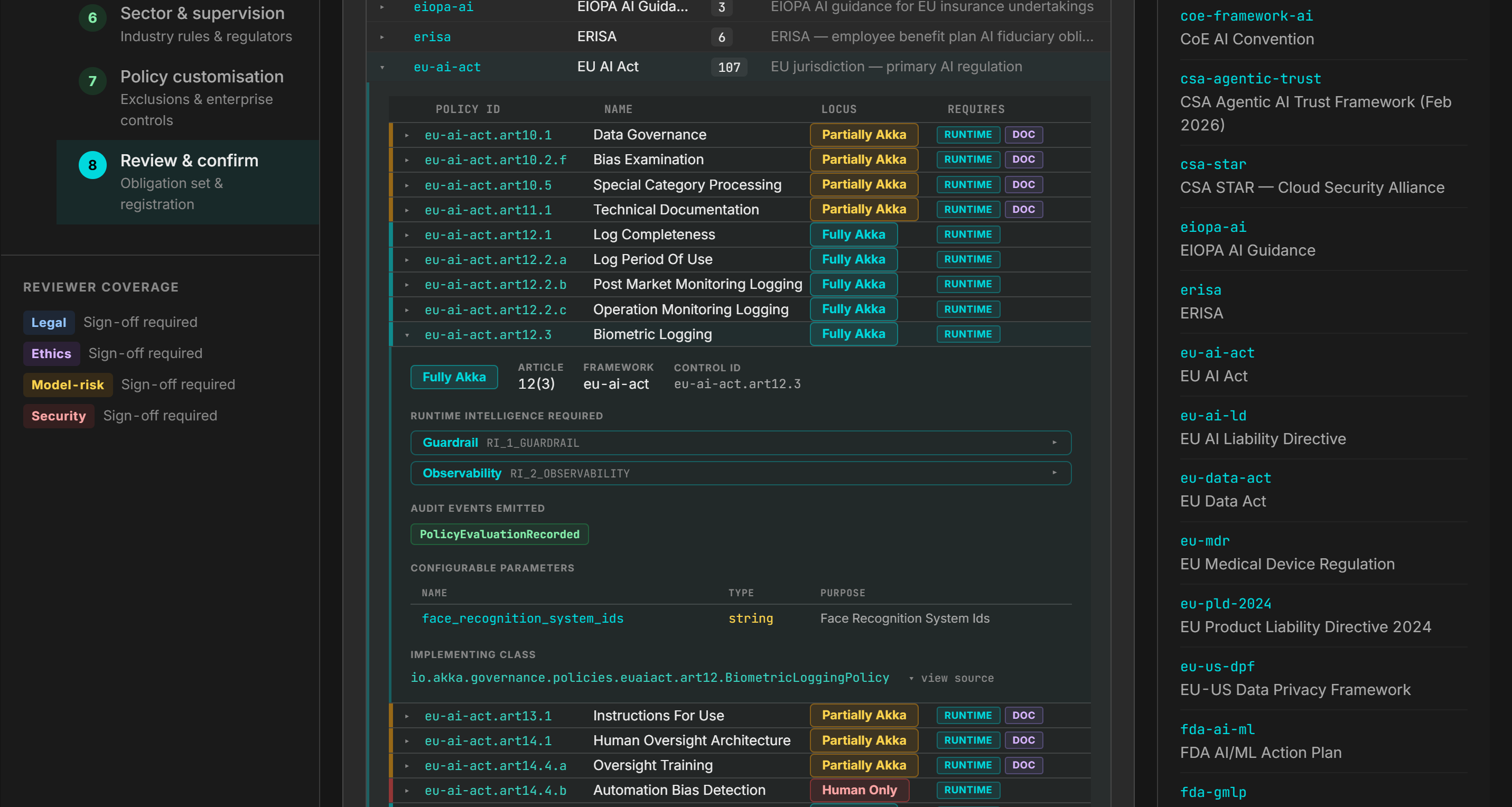The width and height of the screenshot is (1512, 807).
Task: Click the PolicyEvaluationRecorded audit event chip
Action: (499, 534)
